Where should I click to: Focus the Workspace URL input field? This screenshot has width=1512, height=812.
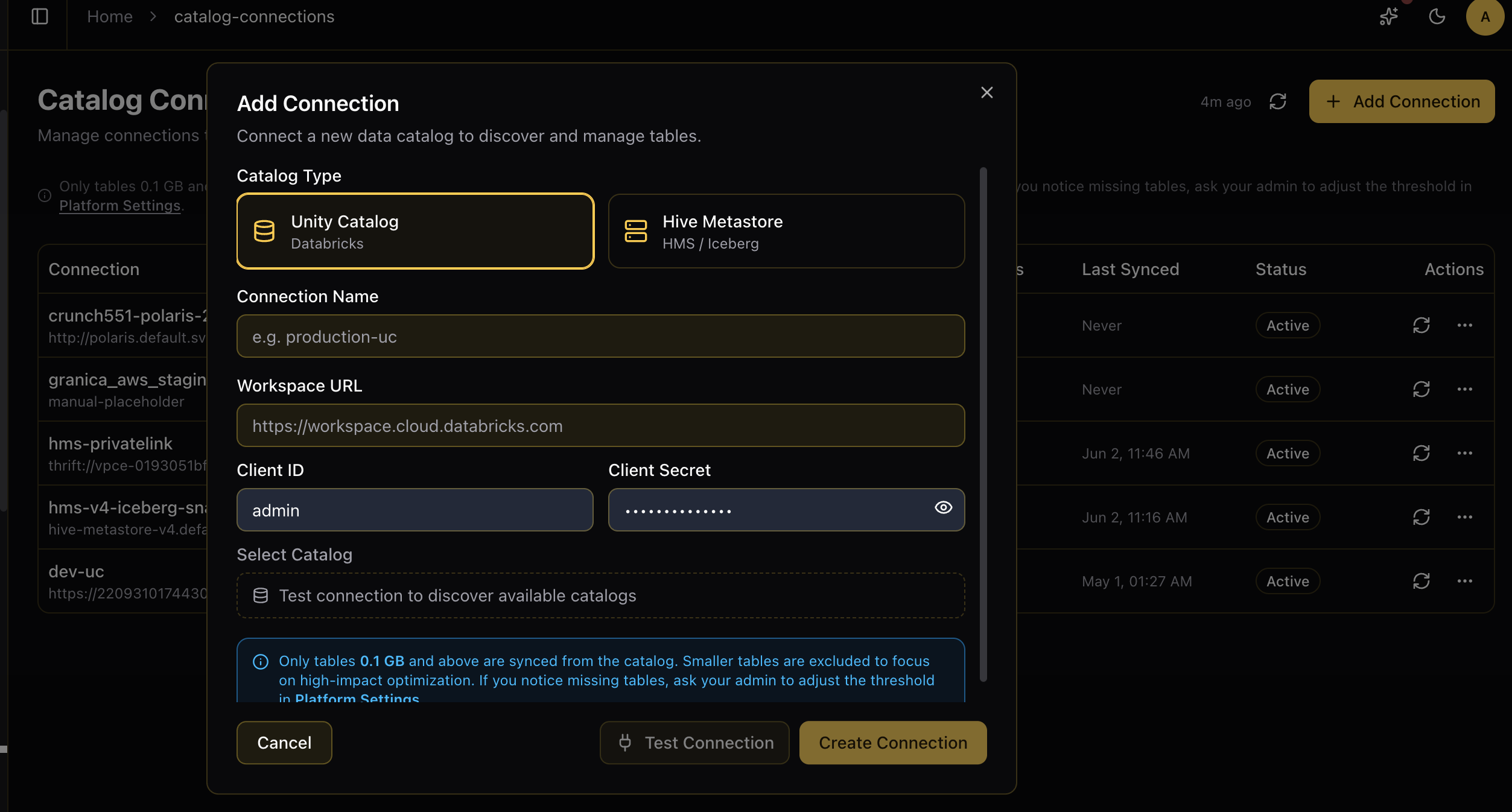[600, 425]
